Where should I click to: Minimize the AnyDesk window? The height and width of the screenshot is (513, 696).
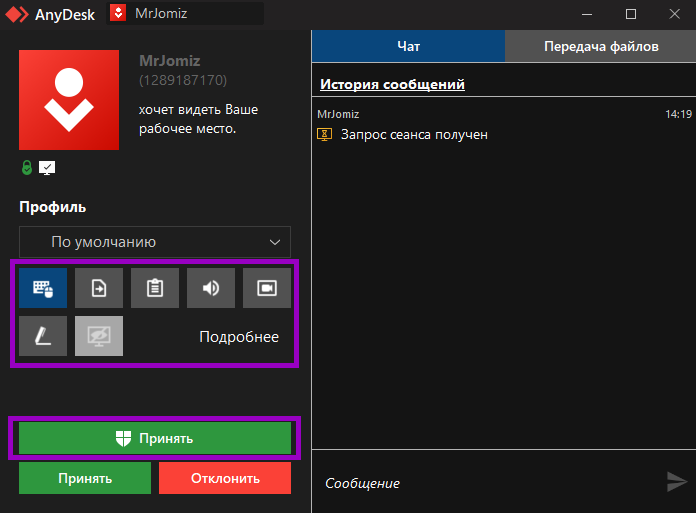point(587,15)
